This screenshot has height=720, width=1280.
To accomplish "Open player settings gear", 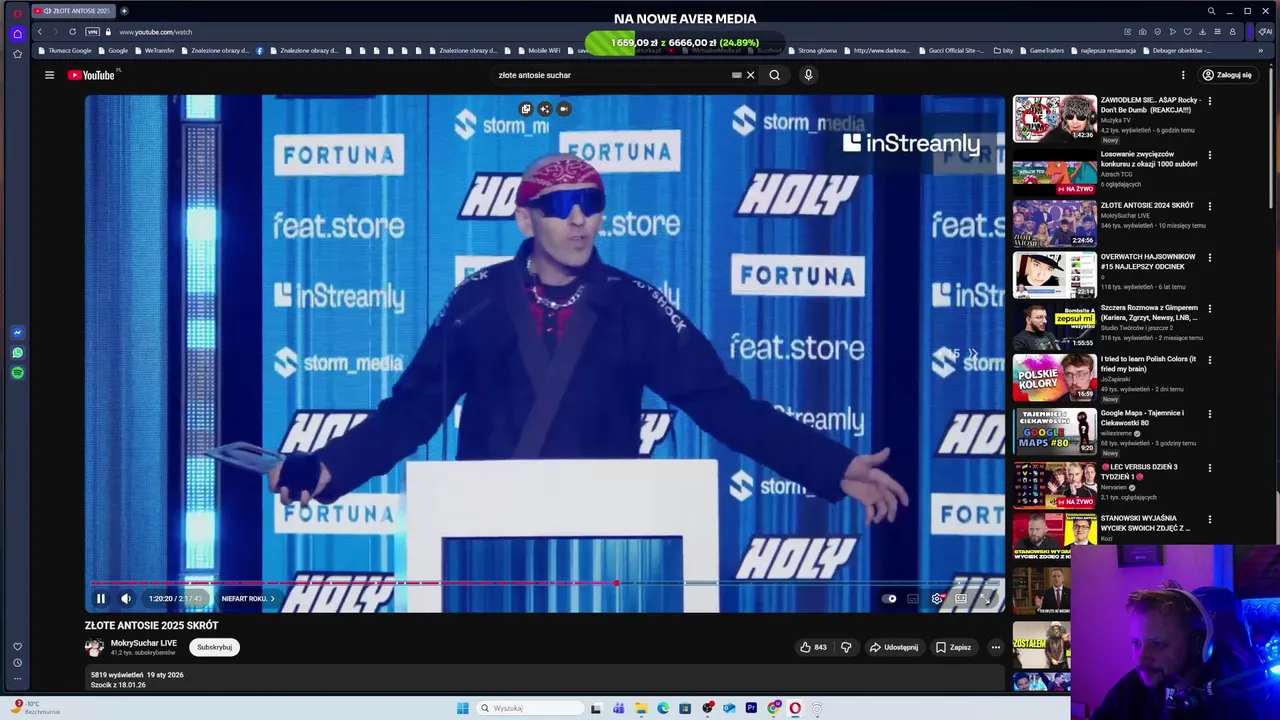I will pyautogui.click(x=937, y=599).
